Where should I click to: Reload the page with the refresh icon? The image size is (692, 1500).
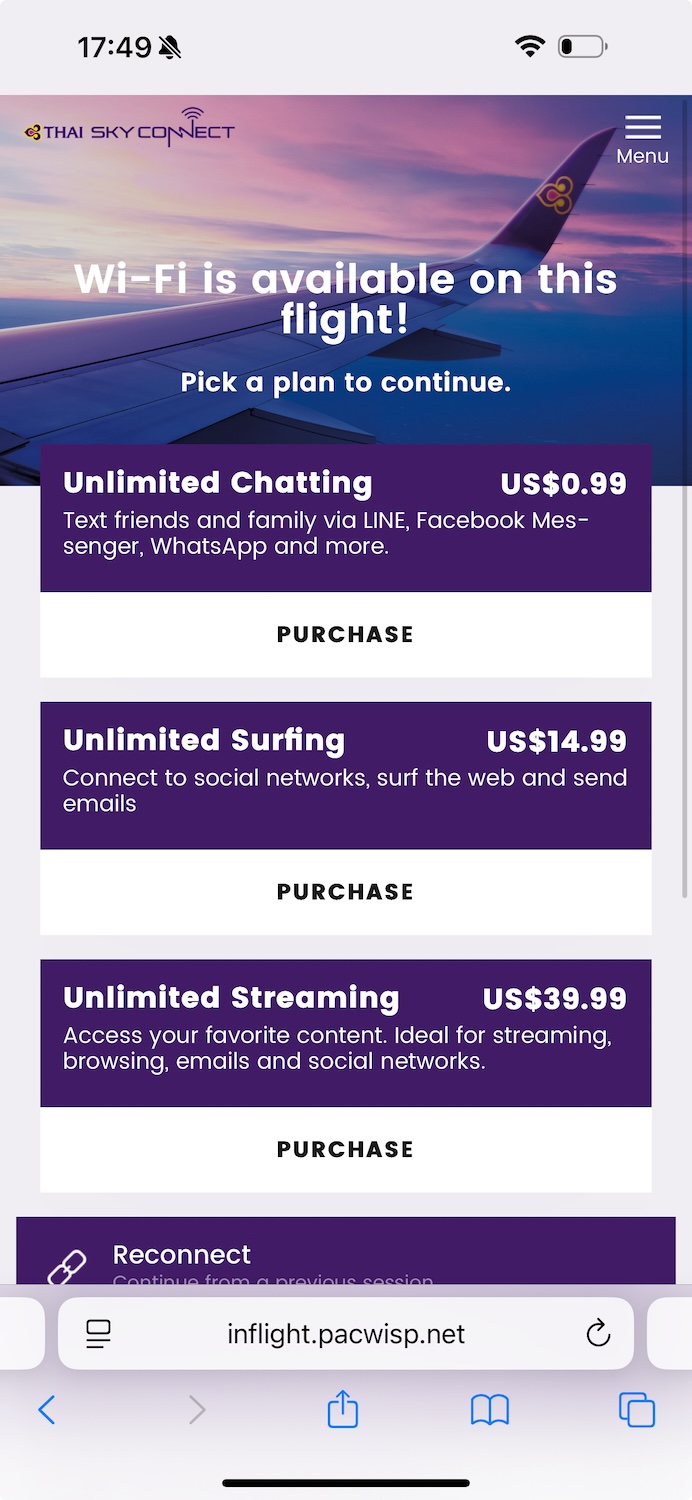(598, 1333)
